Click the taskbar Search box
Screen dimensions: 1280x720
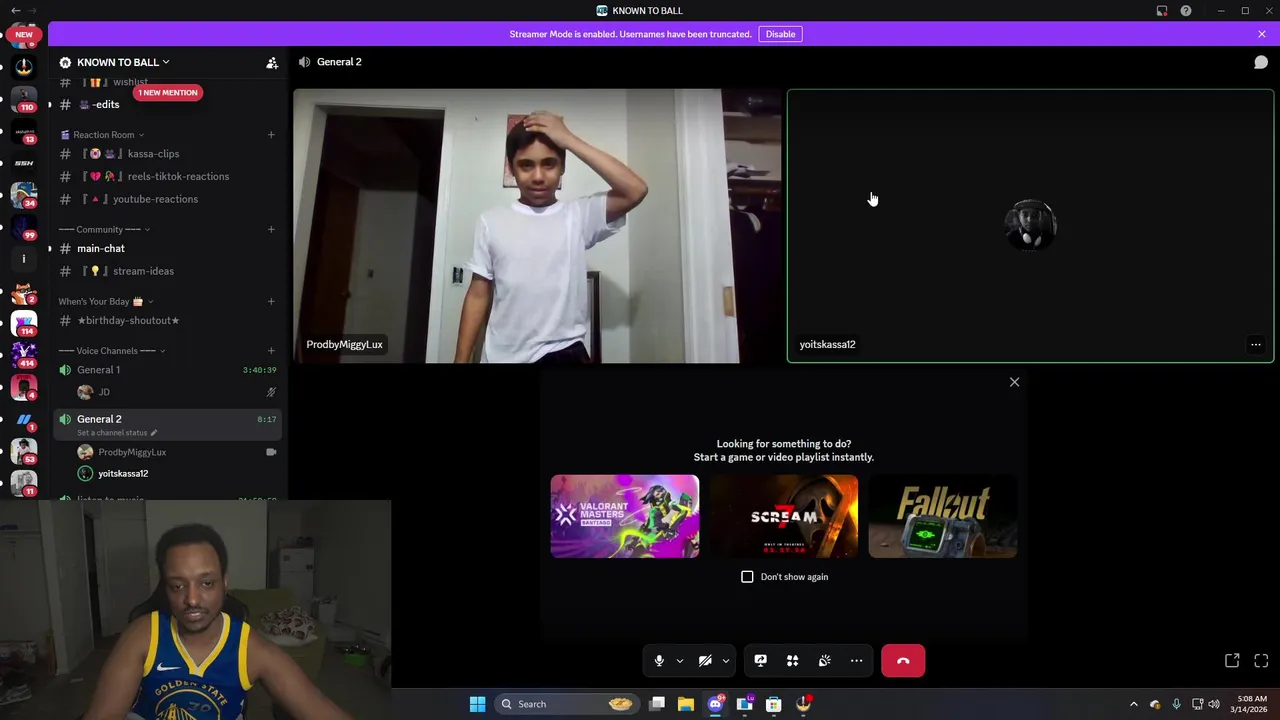click(568, 704)
